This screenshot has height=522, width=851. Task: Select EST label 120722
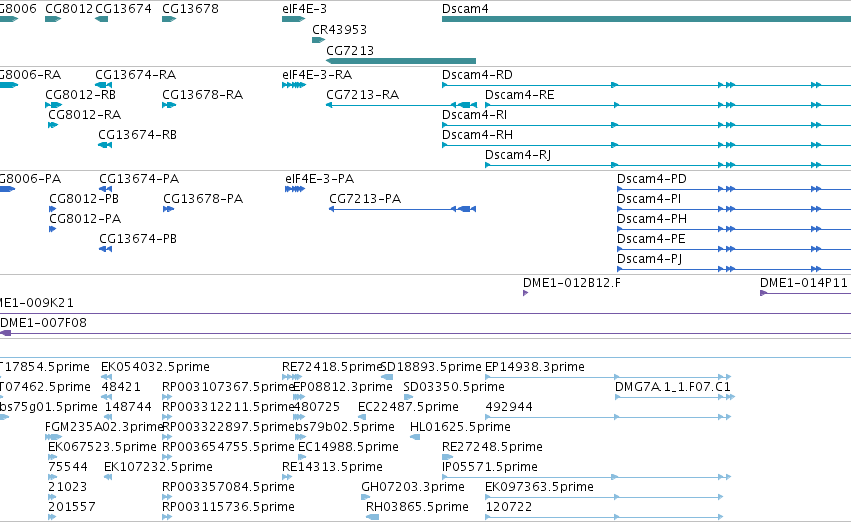click(509, 507)
